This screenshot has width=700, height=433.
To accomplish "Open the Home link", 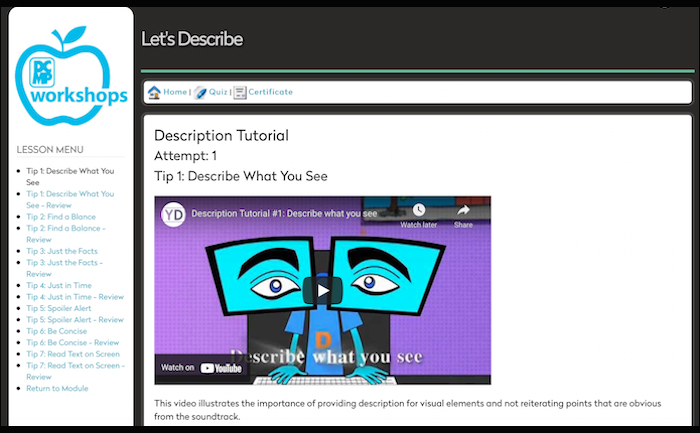I will 175,92.
